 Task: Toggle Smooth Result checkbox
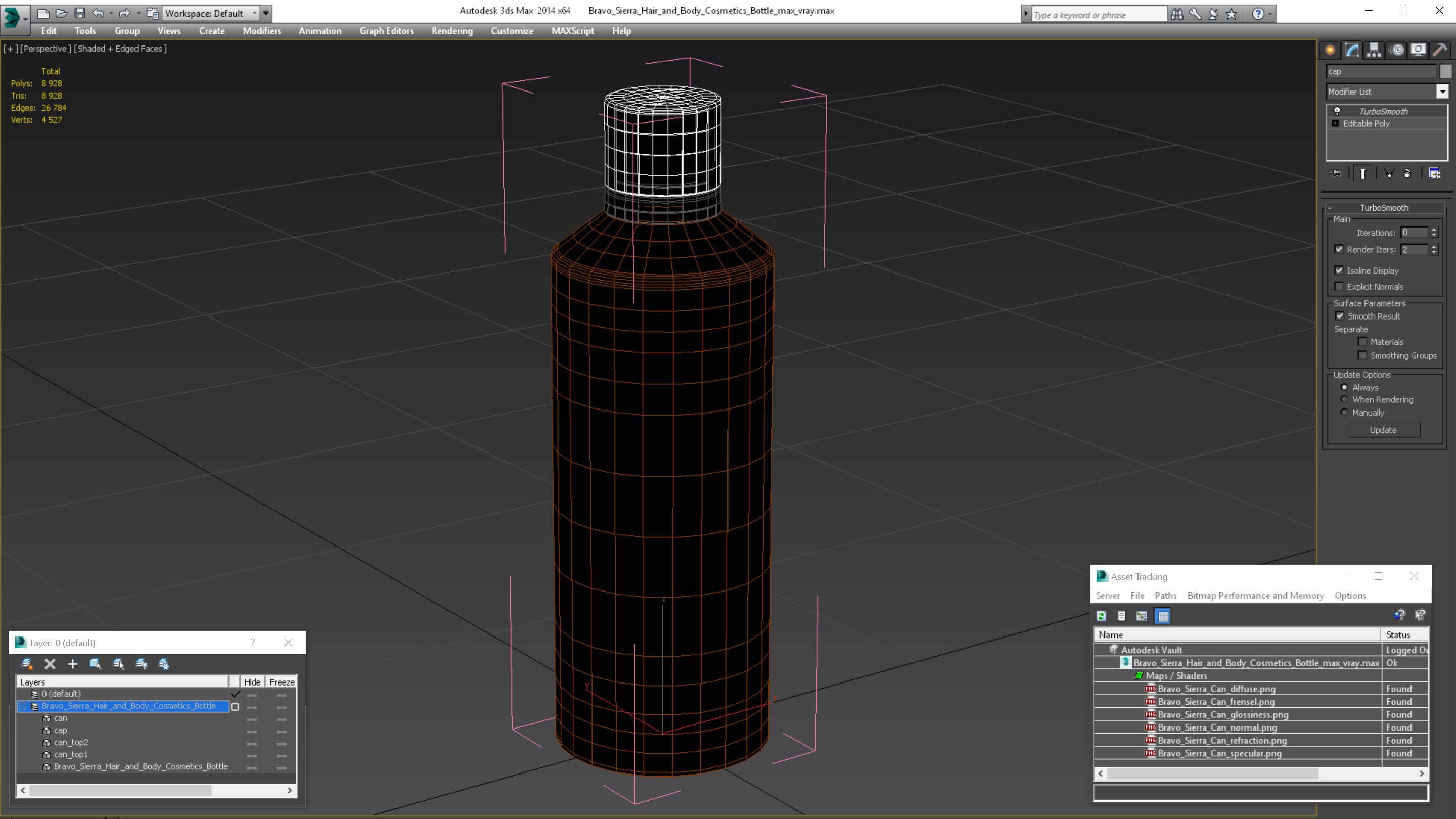coord(1340,316)
